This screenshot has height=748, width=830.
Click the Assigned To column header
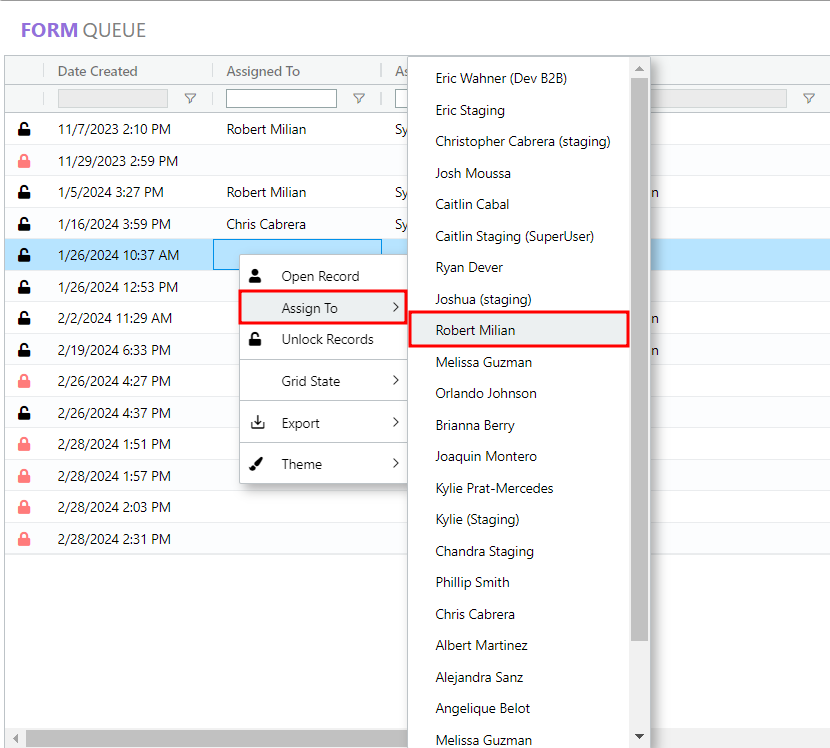point(263,71)
